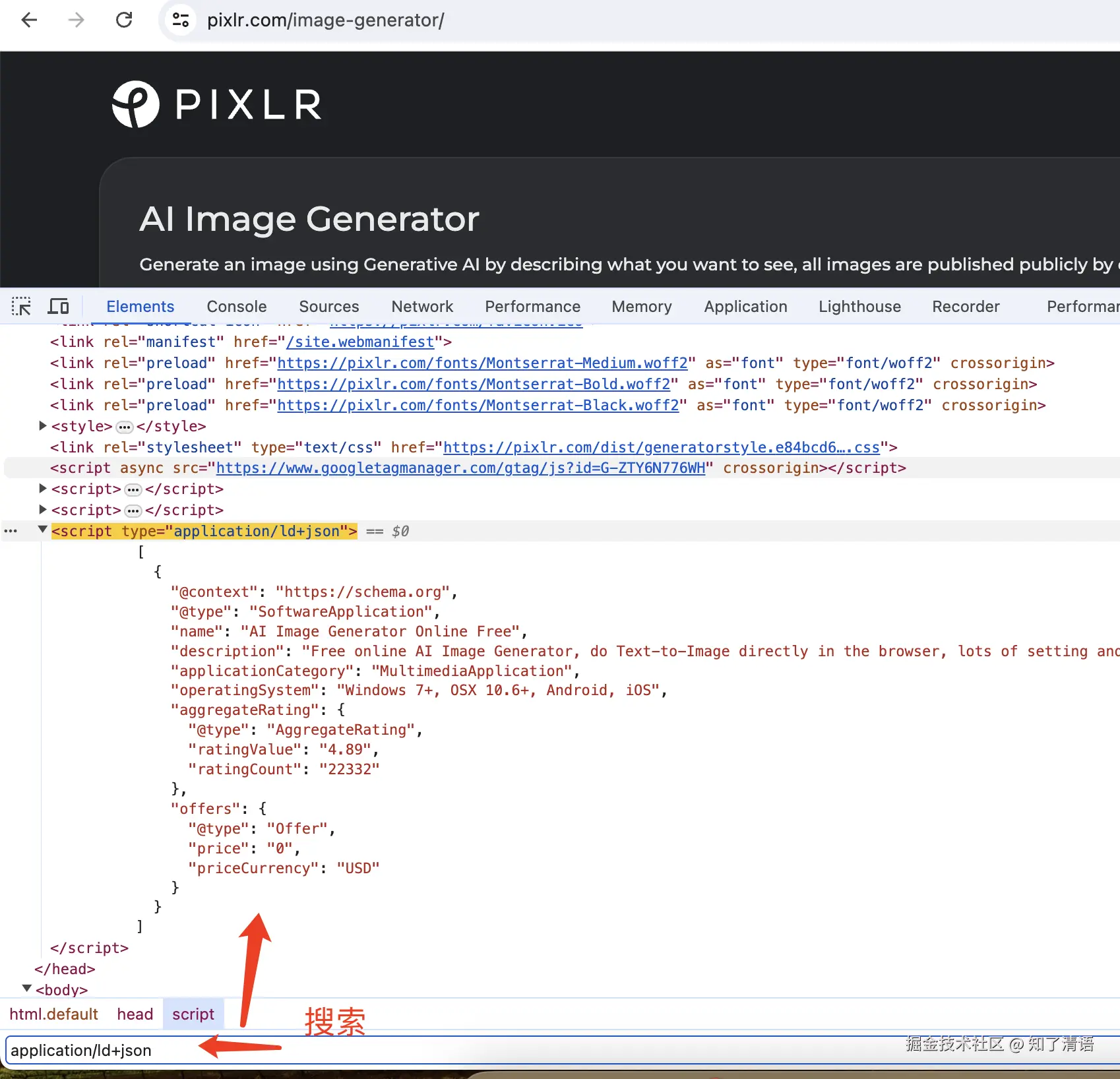Screen dimensions: 1120x1079
Task: Click the ellipsis inside the style element
Action: coord(125,427)
